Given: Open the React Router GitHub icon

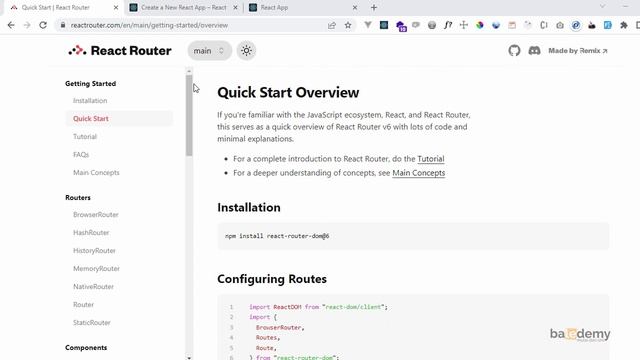Looking at the screenshot, I should [514, 51].
